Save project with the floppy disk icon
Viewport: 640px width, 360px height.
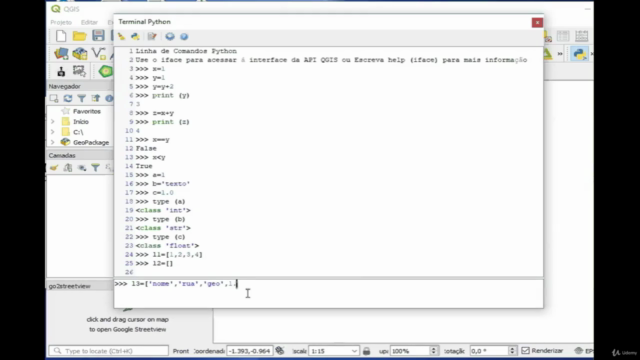pyautogui.click(x=98, y=36)
